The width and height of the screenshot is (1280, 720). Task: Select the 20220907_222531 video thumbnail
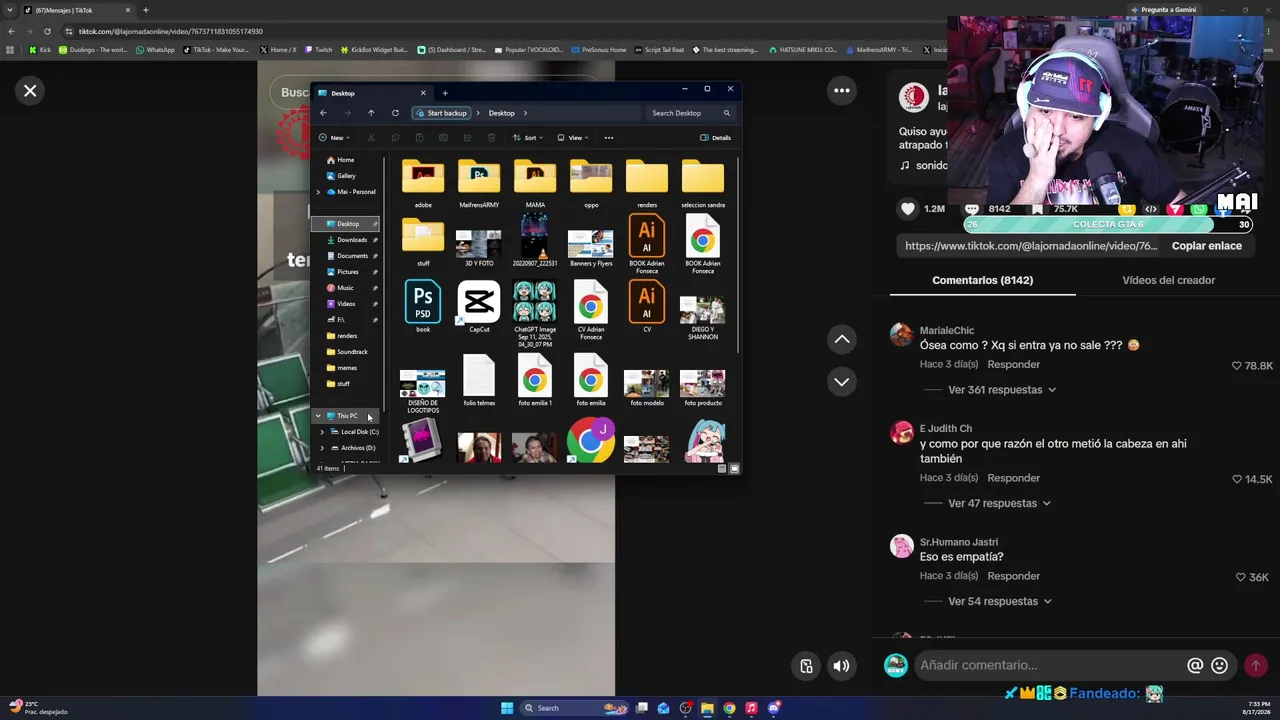[x=535, y=240]
